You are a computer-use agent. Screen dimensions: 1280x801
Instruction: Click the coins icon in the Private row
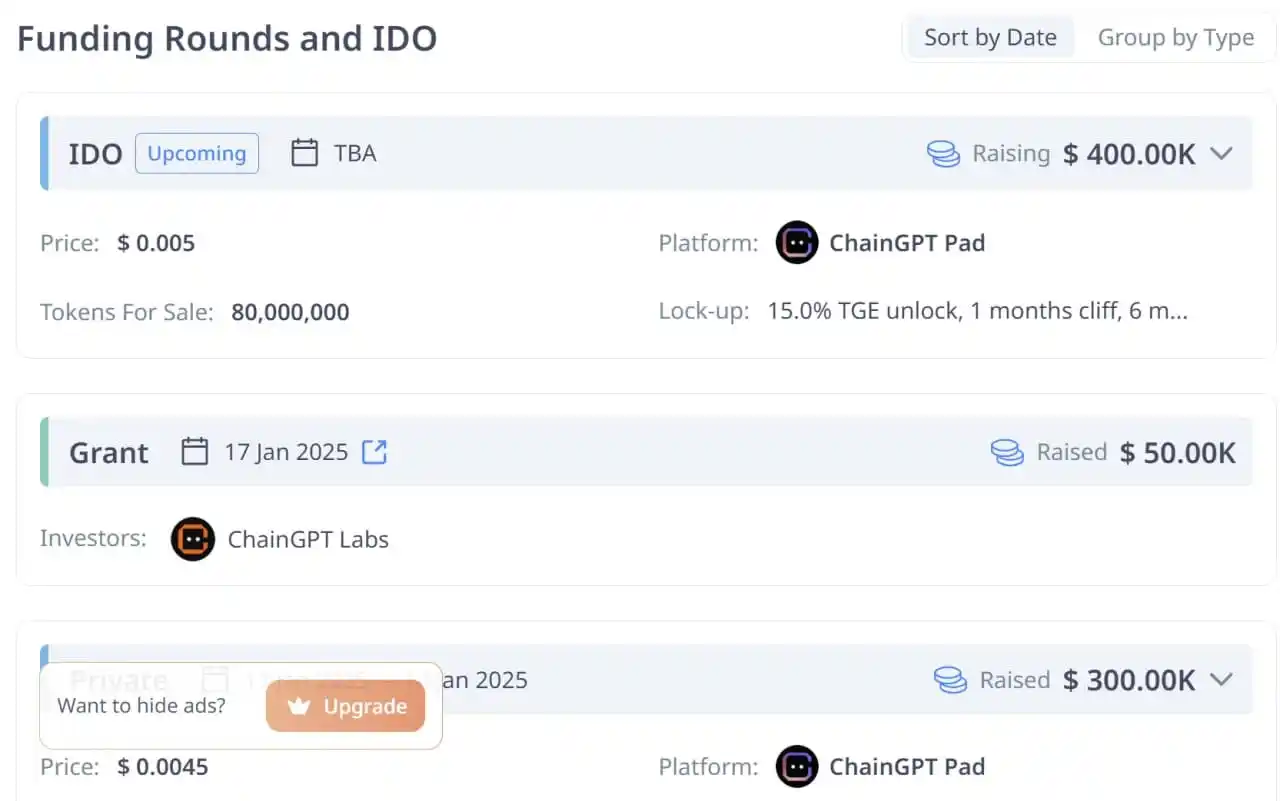coord(950,680)
